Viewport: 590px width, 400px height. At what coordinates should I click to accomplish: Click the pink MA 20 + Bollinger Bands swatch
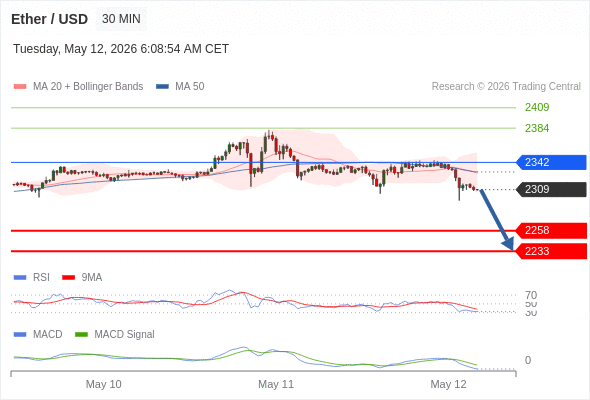tap(20, 87)
